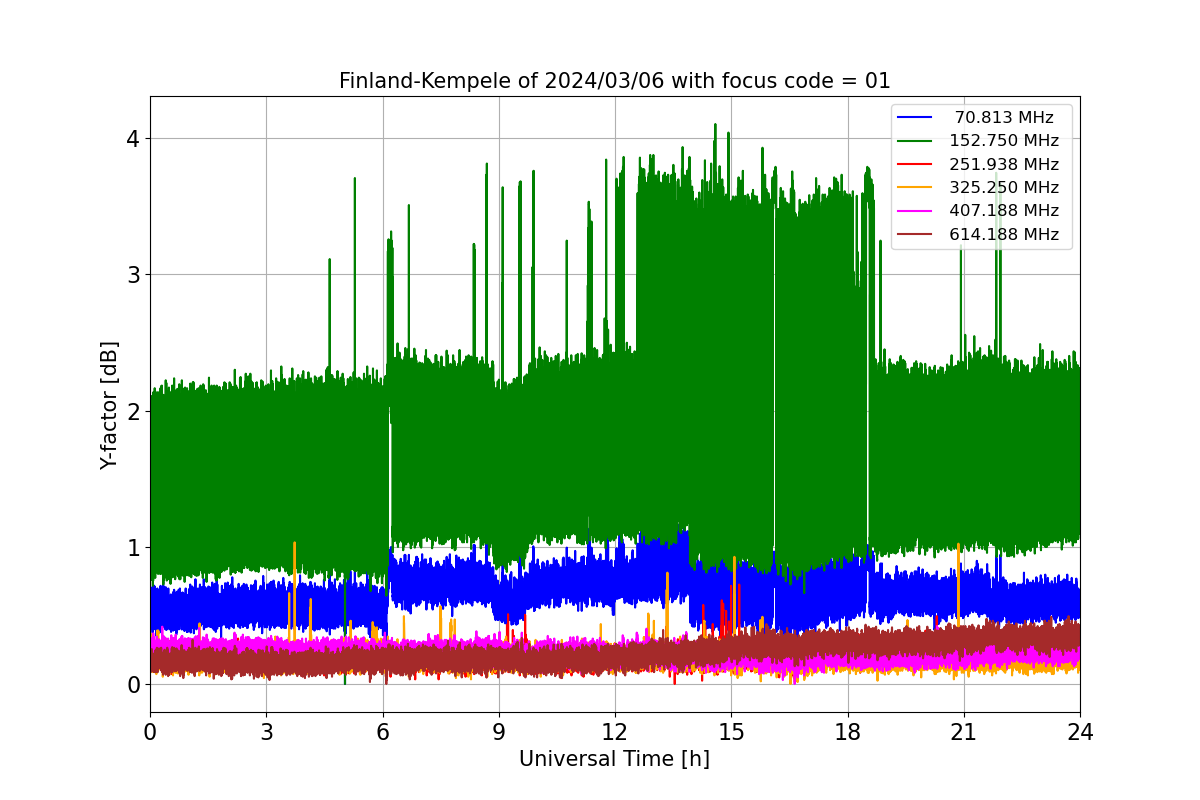Click the brown line swatch in legend
Screen dimensions: 1200x800
tap(915, 235)
